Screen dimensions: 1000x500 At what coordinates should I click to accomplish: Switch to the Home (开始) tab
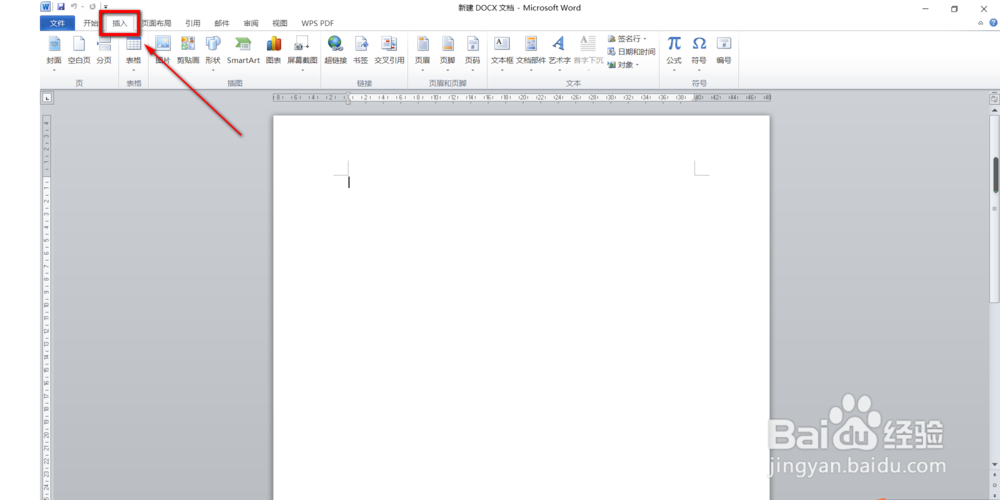[91, 23]
